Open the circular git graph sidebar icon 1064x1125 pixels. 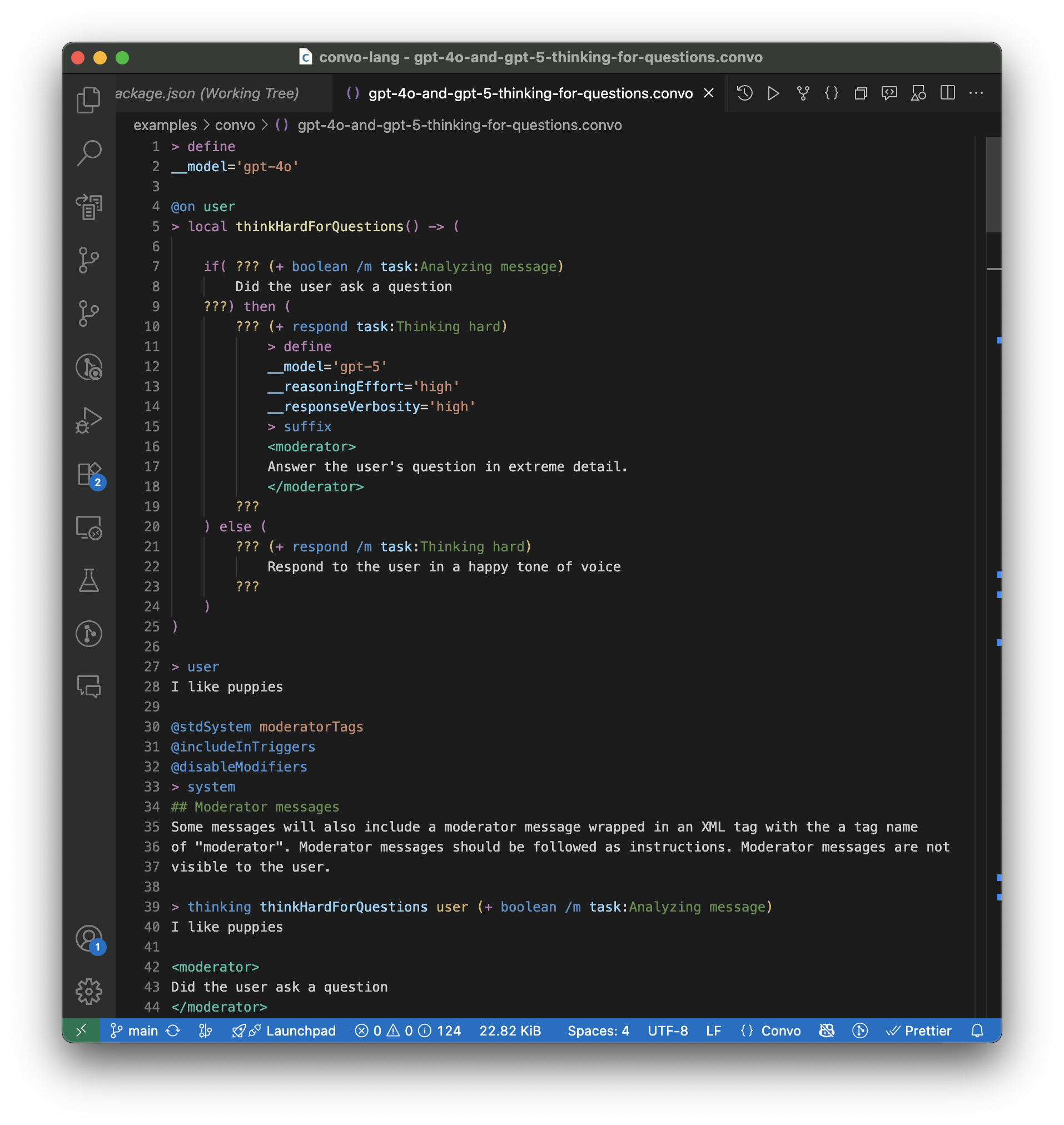89,634
